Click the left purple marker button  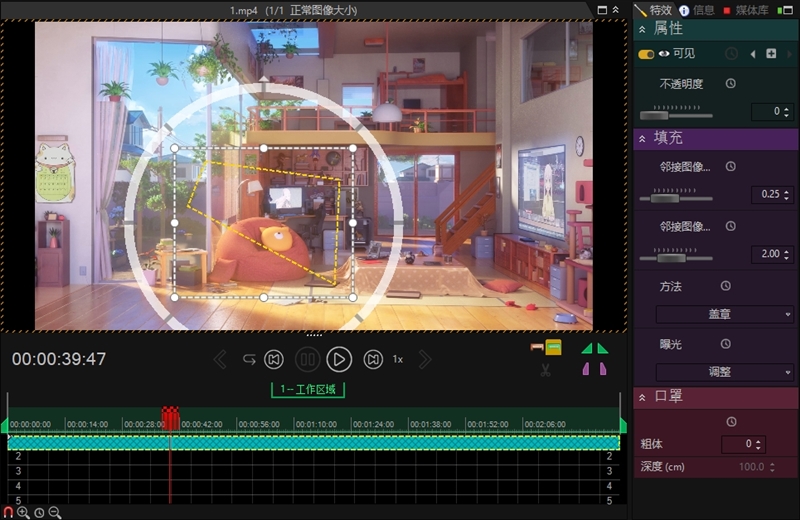click(x=586, y=369)
